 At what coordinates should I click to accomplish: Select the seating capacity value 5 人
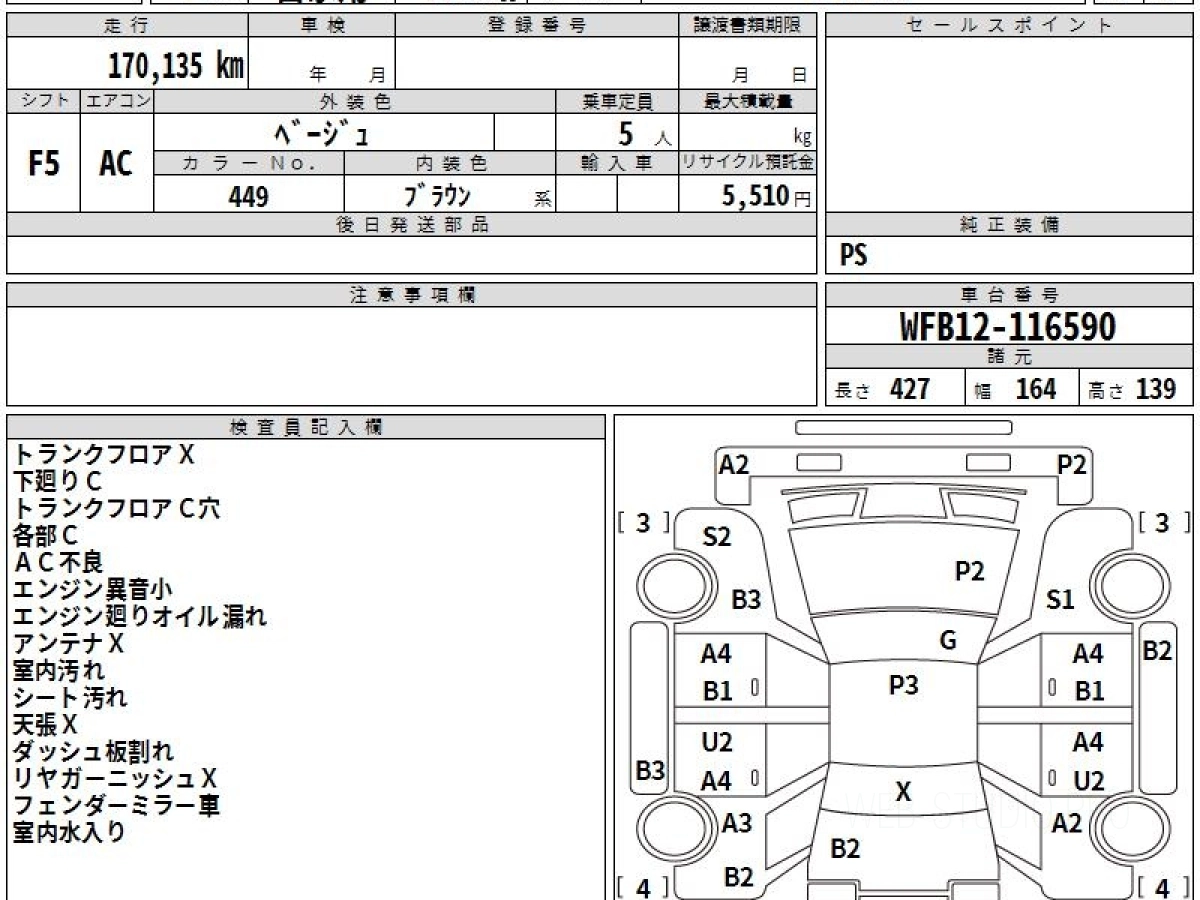point(645,134)
